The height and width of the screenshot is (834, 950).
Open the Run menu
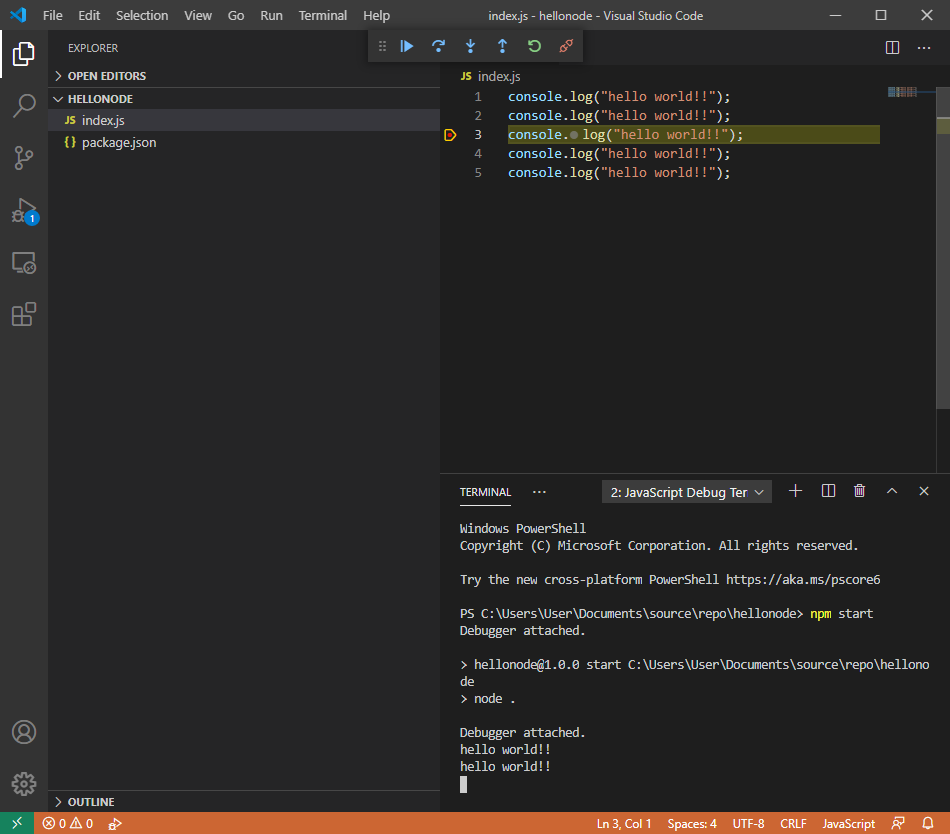pyautogui.click(x=271, y=15)
